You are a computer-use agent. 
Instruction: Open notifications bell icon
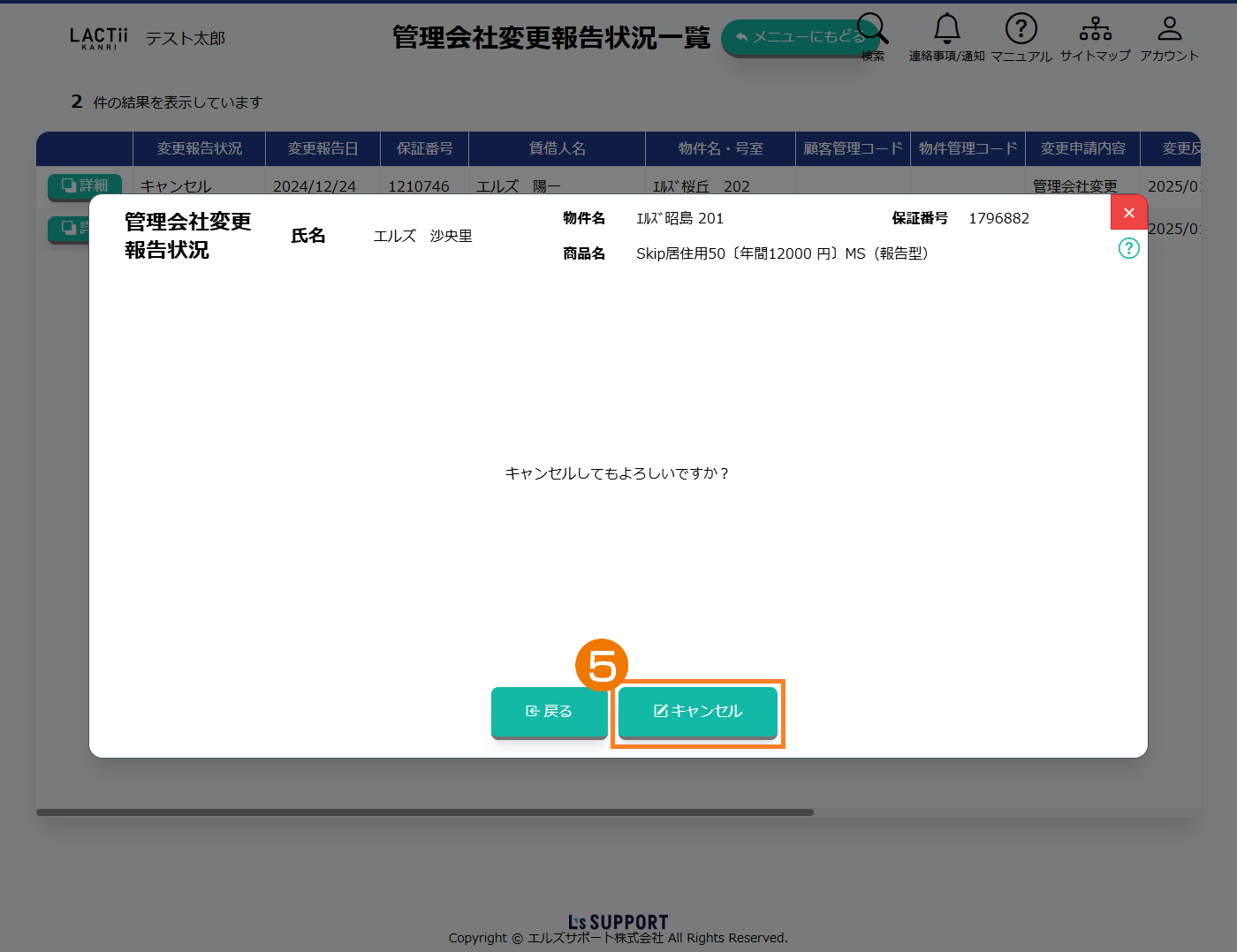click(x=946, y=30)
